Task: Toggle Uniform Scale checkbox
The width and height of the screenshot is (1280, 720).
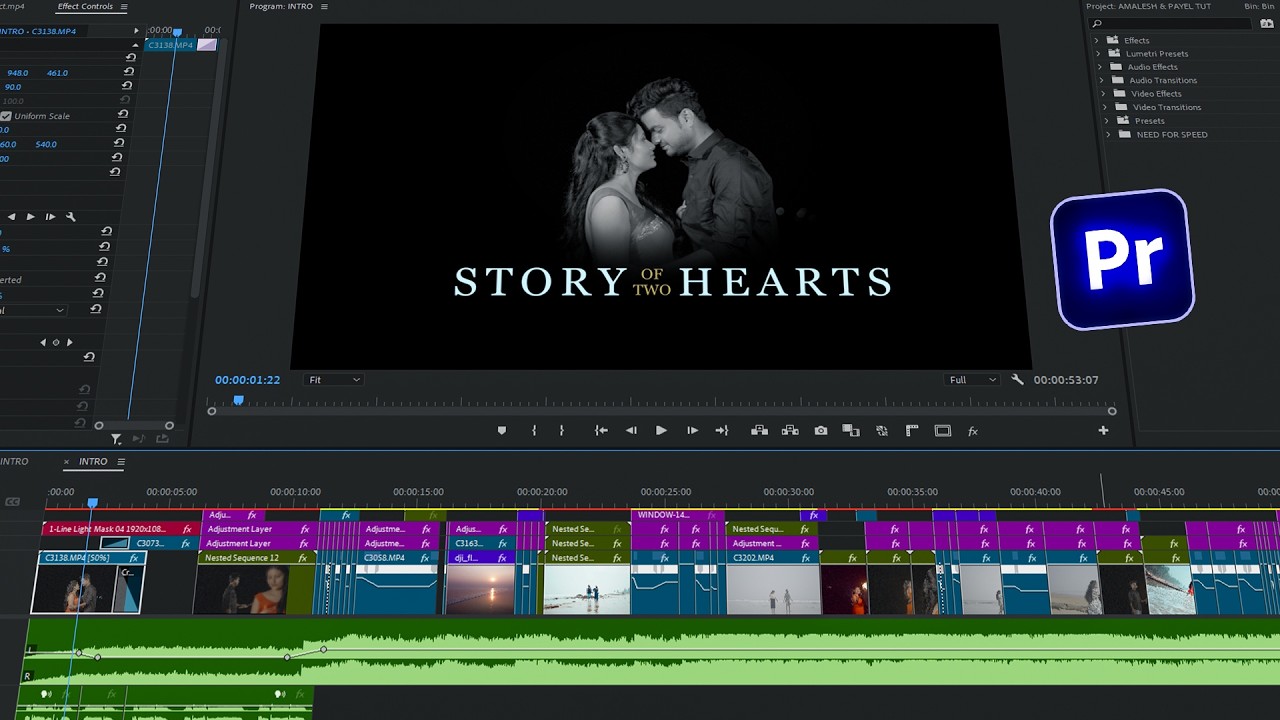Action: pyautogui.click(x=6, y=116)
